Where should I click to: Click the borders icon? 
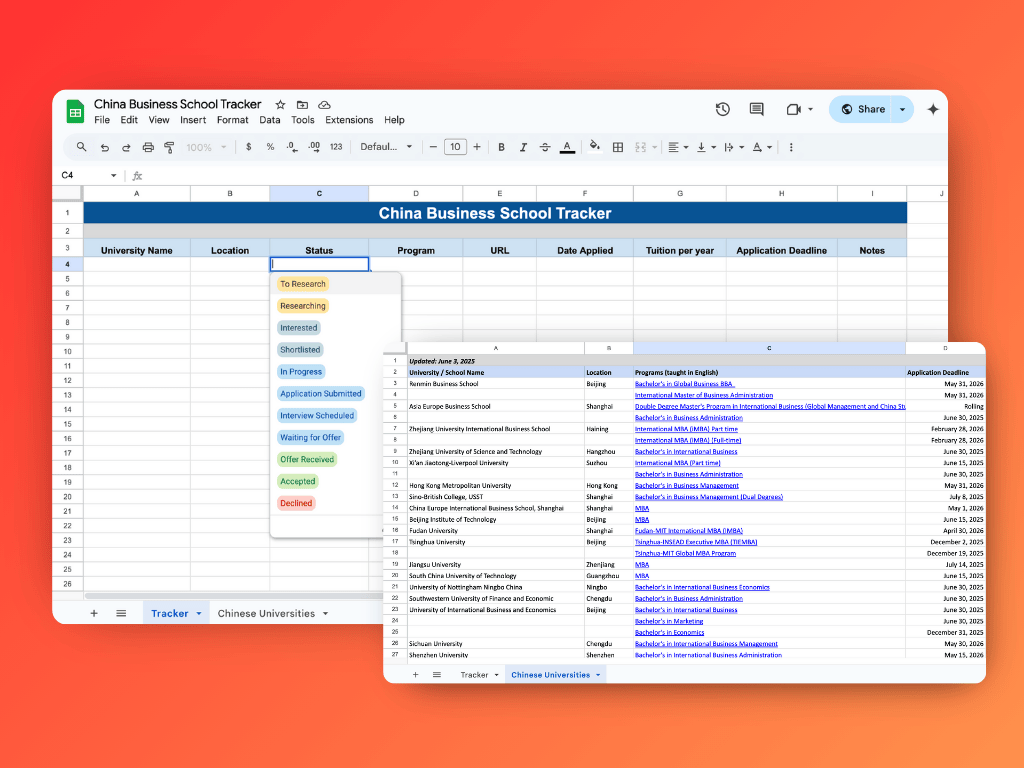(618, 147)
